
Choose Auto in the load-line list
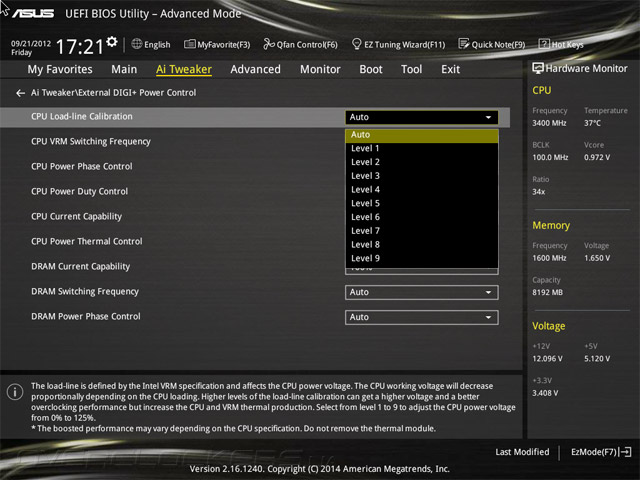422,135
